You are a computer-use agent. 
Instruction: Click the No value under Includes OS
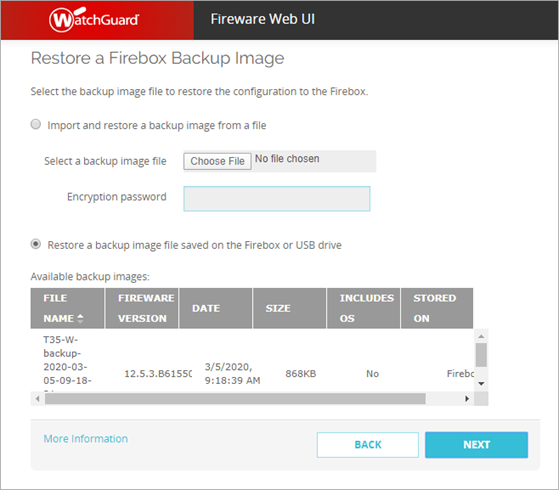click(x=373, y=374)
